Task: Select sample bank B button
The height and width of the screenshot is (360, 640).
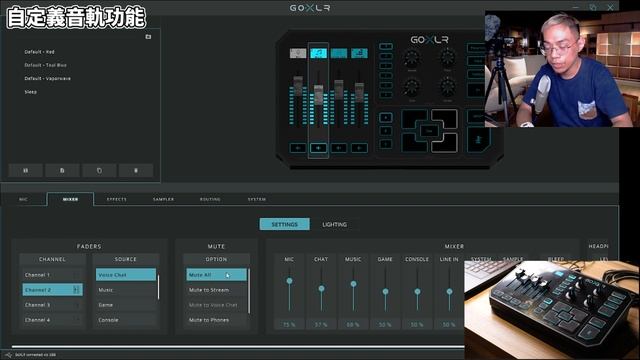Action: click(386, 131)
